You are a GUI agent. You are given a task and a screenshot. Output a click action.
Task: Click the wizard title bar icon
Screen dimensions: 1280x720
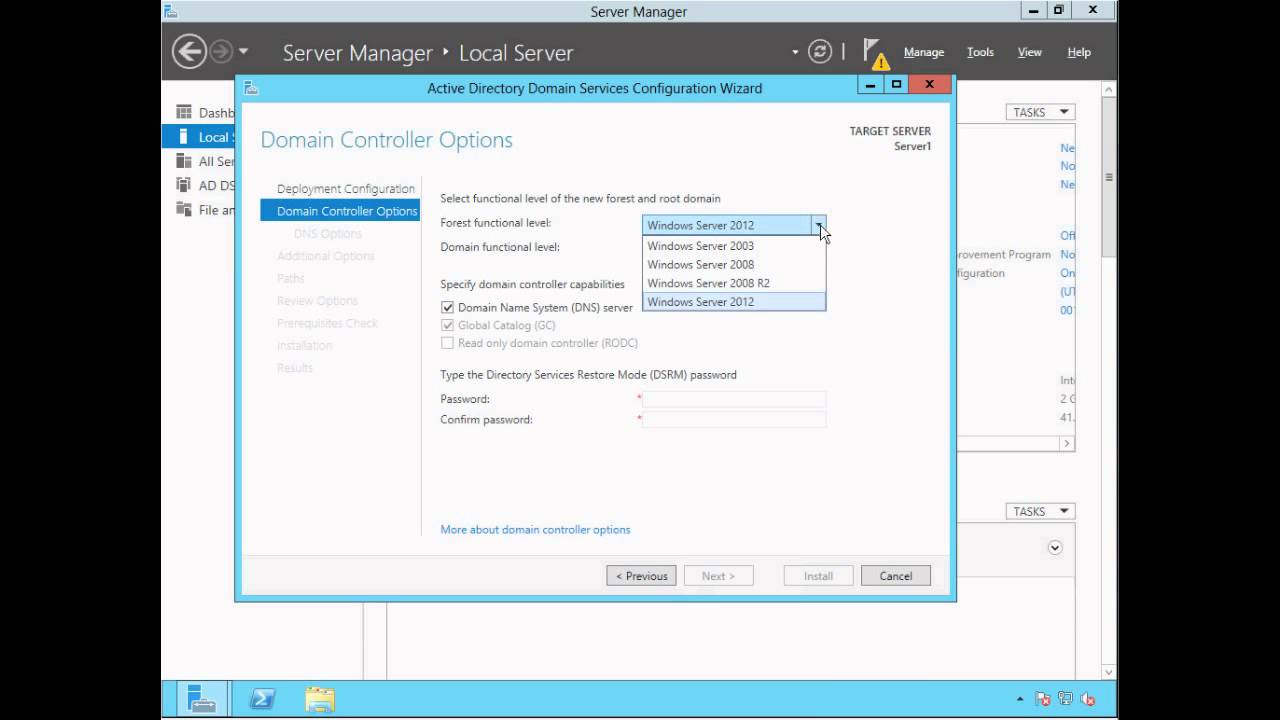coord(251,88)
